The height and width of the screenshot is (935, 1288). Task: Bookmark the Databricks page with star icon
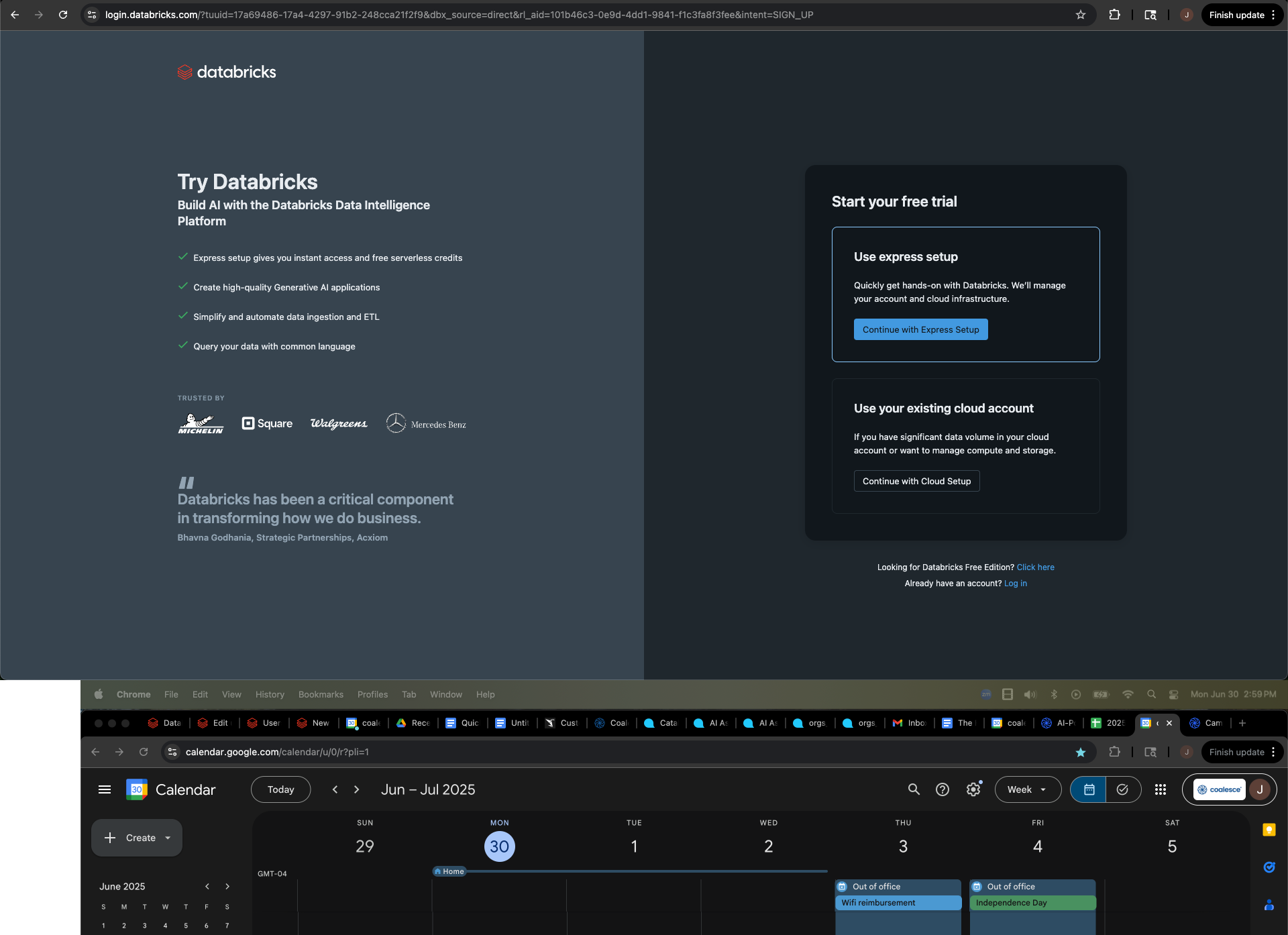tap(1081, 15)
